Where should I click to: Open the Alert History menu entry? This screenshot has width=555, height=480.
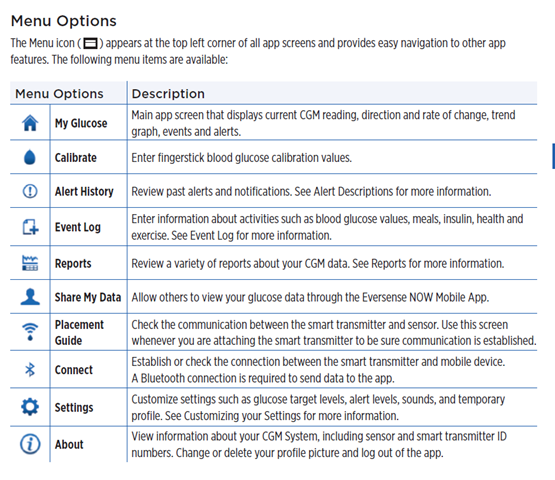[84, 192]
